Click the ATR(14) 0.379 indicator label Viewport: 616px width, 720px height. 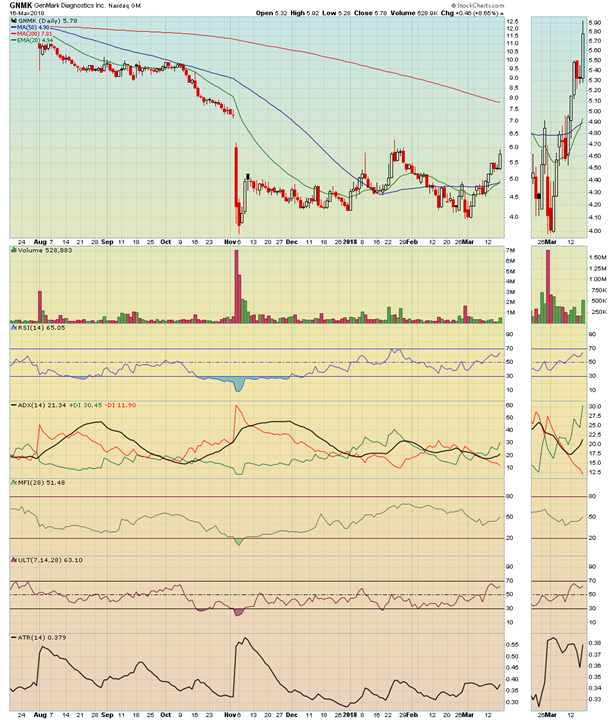pyautogui.click(x=41, y=638)
